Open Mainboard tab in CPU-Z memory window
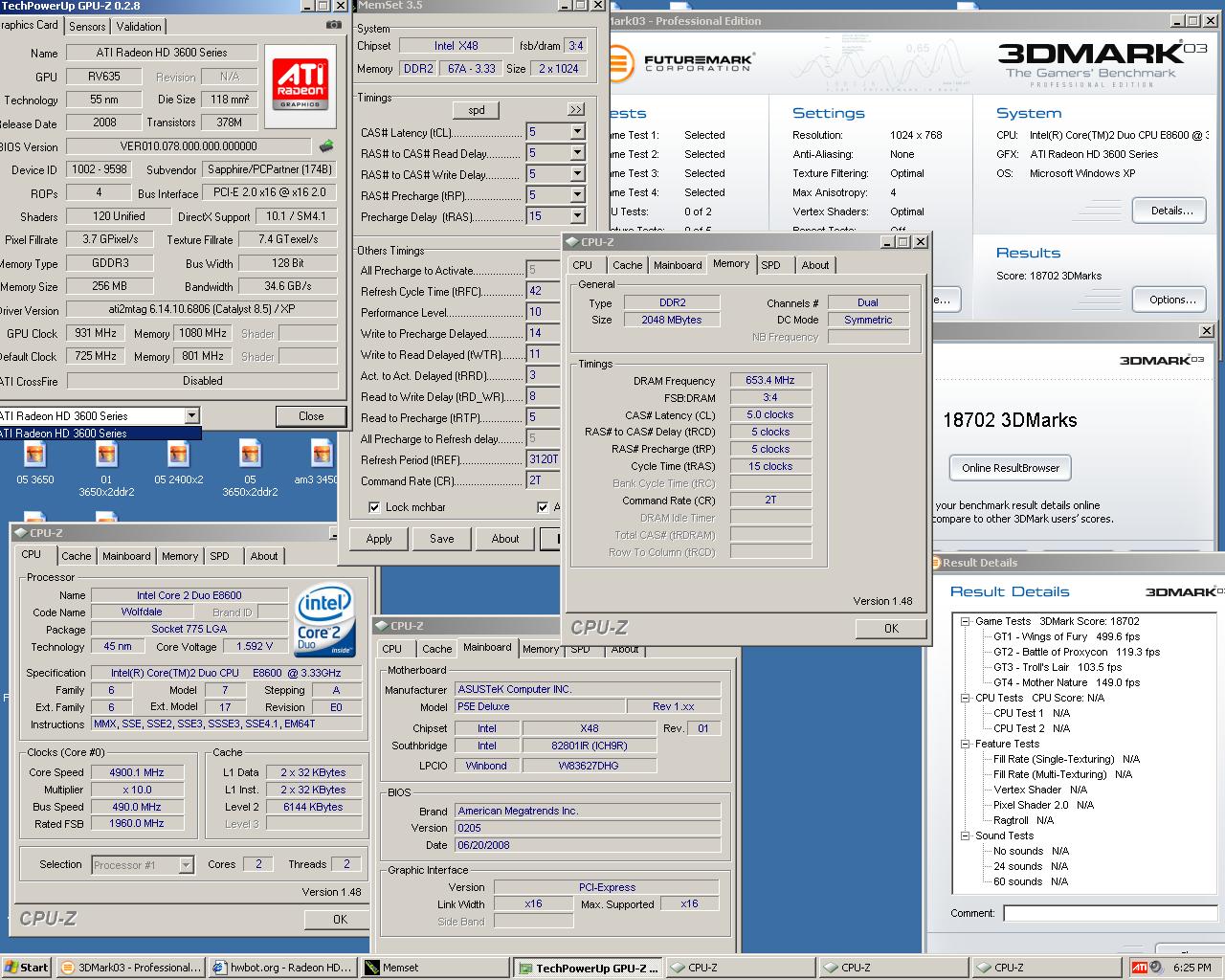Image resolution: width=1225 pixels, height=980 pixels. point(678,265)
